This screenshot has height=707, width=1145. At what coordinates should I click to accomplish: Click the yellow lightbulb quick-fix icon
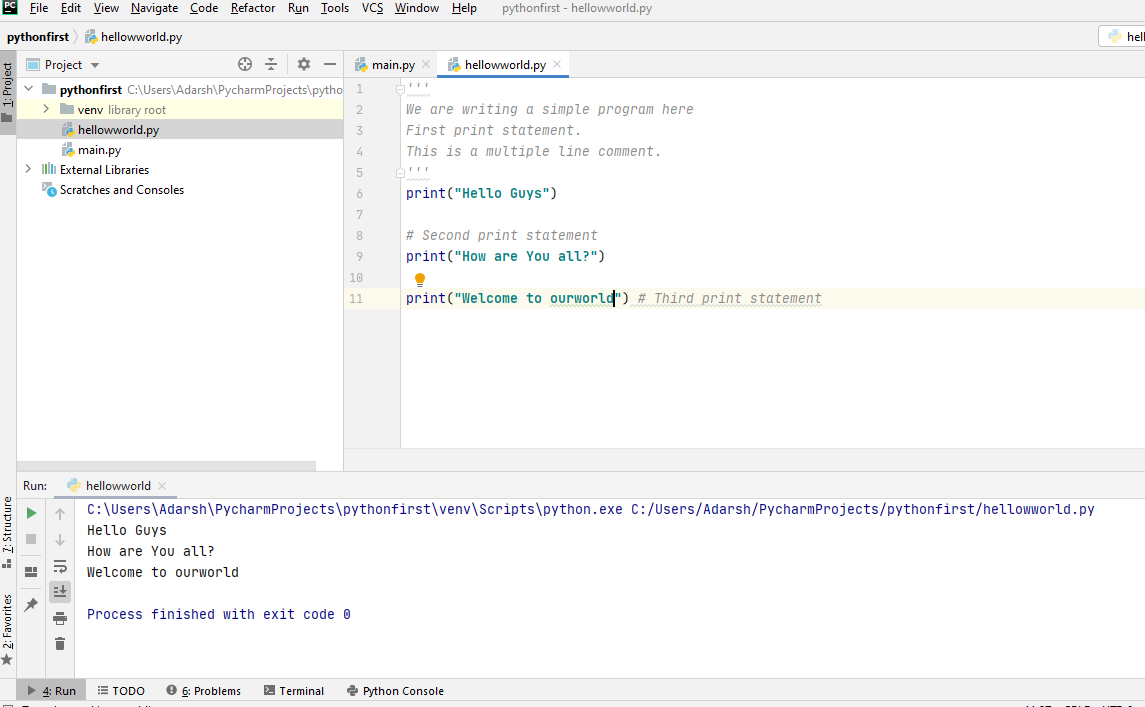click(420, 279)
